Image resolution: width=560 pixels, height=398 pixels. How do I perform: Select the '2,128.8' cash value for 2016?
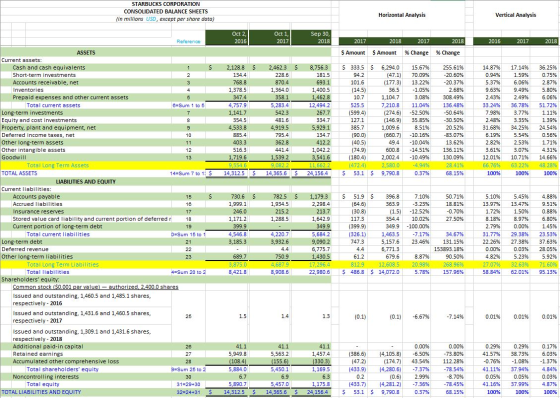click(236, 68)
